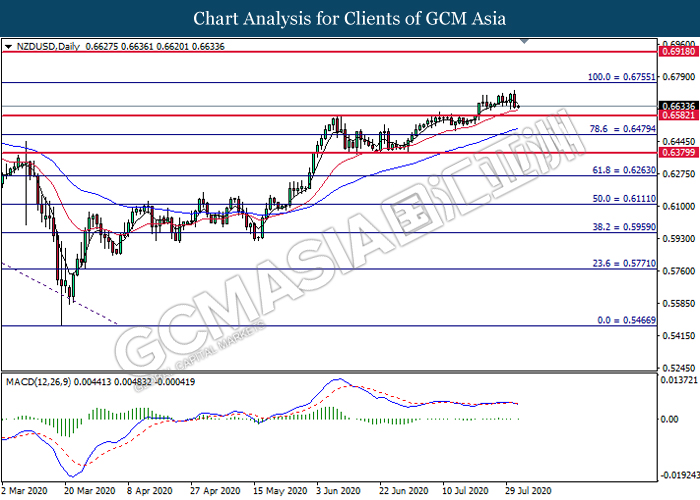Click the MACD scale value 0.013721
700x500 pixels.
(678, 383)
